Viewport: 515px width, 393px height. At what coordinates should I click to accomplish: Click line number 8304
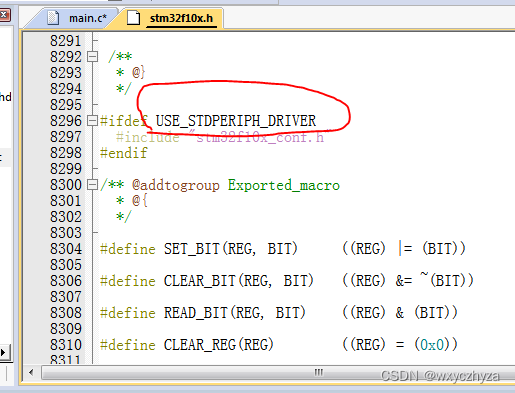66,249
